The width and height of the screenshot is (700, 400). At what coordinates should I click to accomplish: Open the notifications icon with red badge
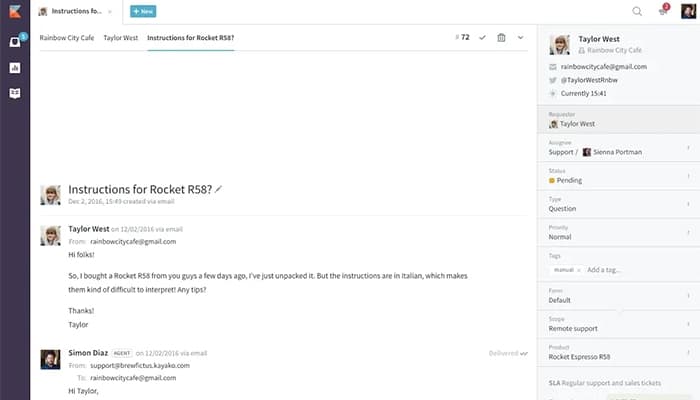click(663, 12)
